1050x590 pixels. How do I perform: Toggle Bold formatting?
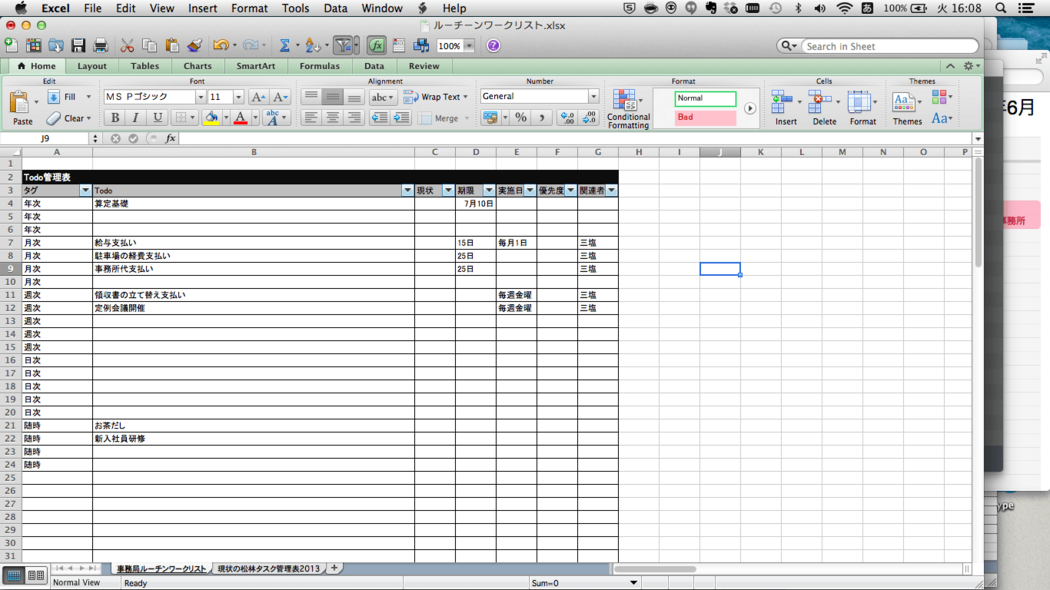point(114,118)
